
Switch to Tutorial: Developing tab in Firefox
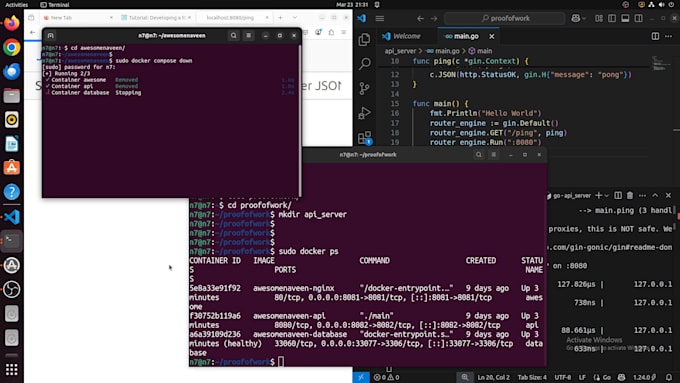[x=156, y=18]
